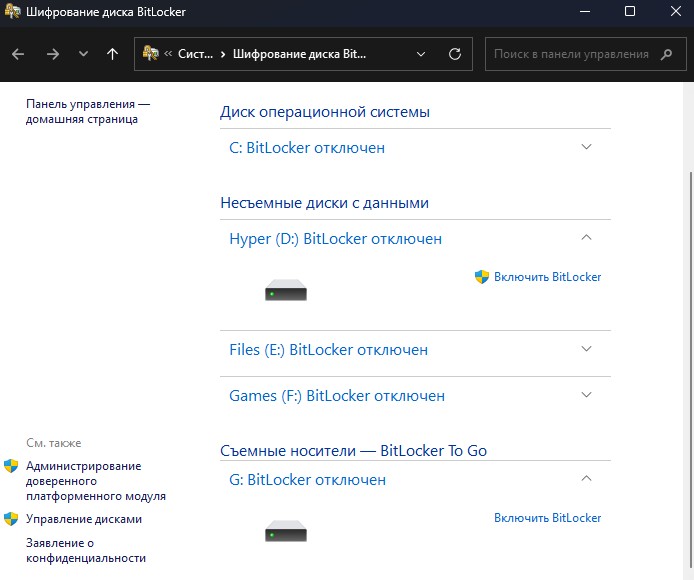Open recent locations dropdown chevron
The image size is (694, 580).
83,54
